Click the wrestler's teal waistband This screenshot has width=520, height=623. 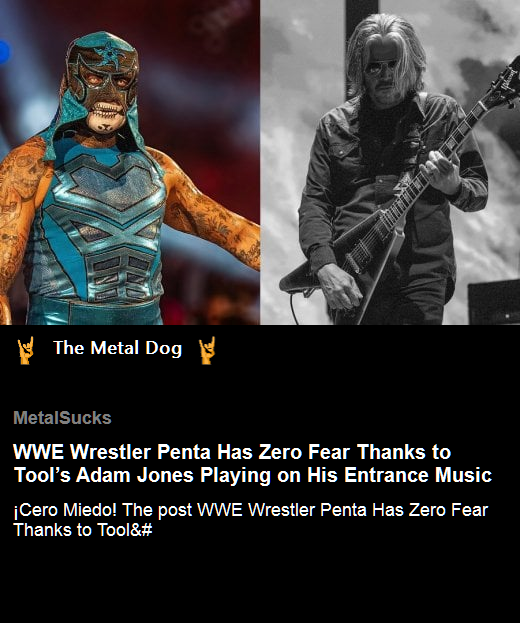95,312
